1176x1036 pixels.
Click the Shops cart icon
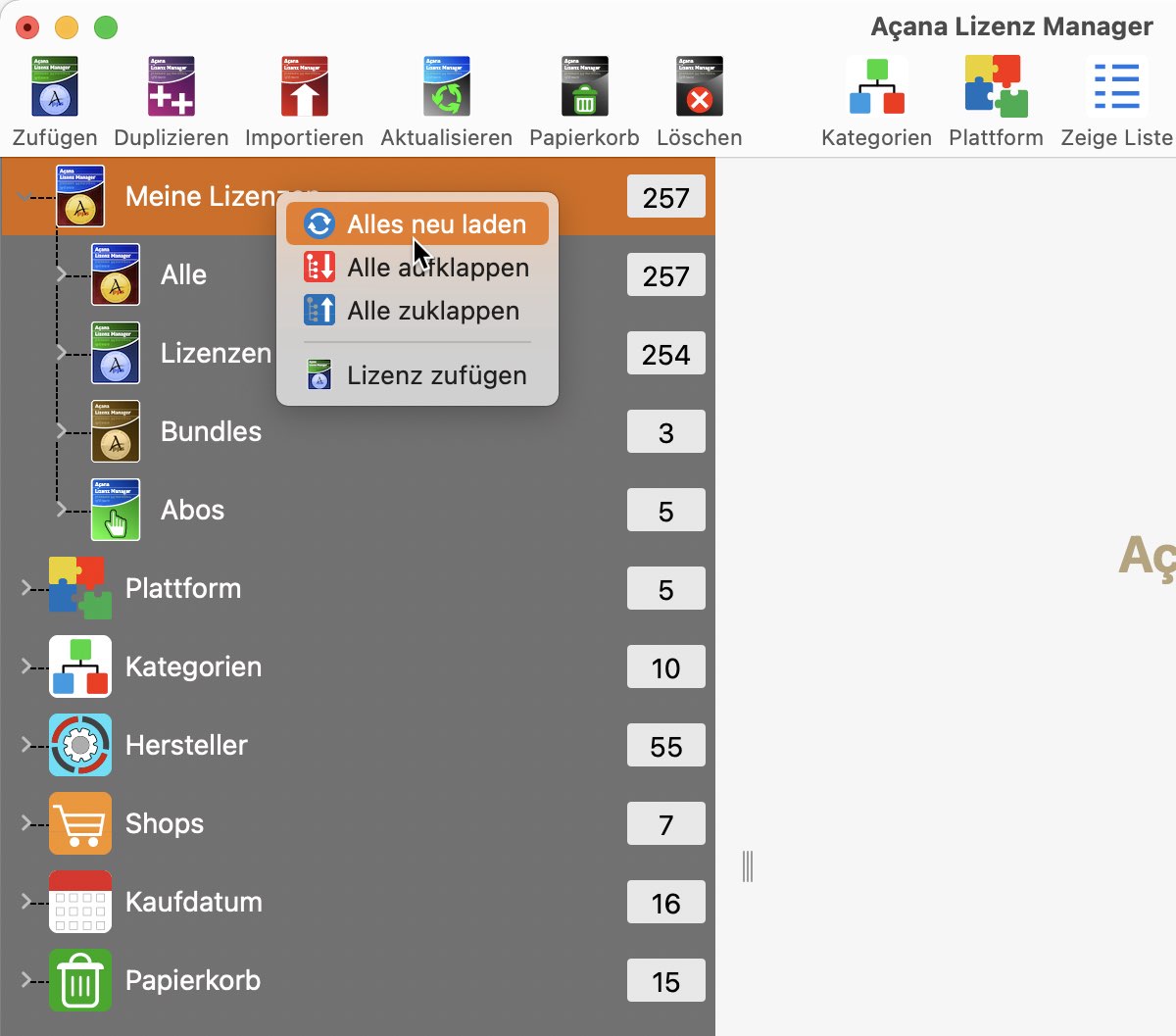tap(80, 823)
